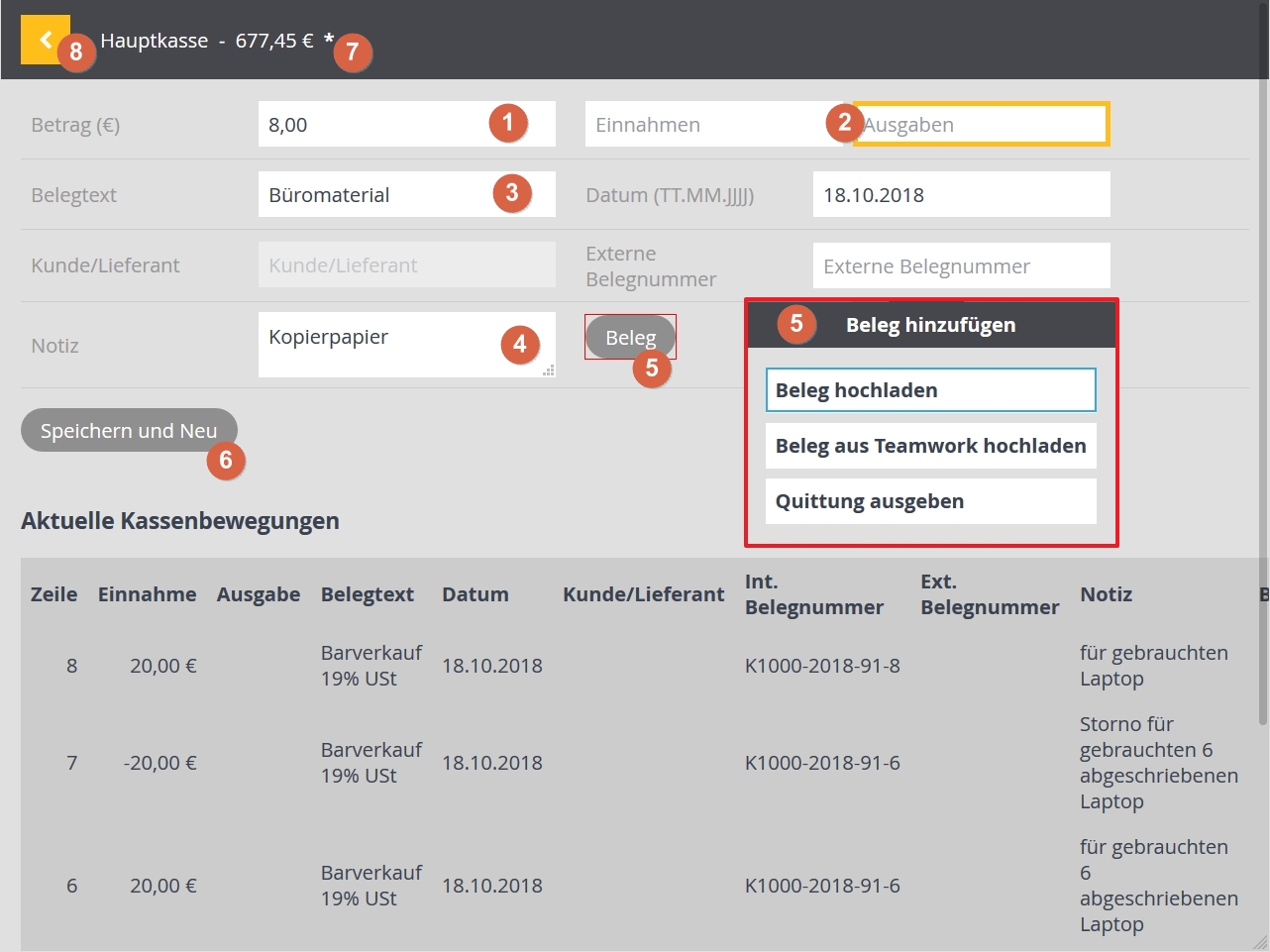Click the Notiz textarea resize grip
This screenshot has width=1270, height=952.
(549, 370)
